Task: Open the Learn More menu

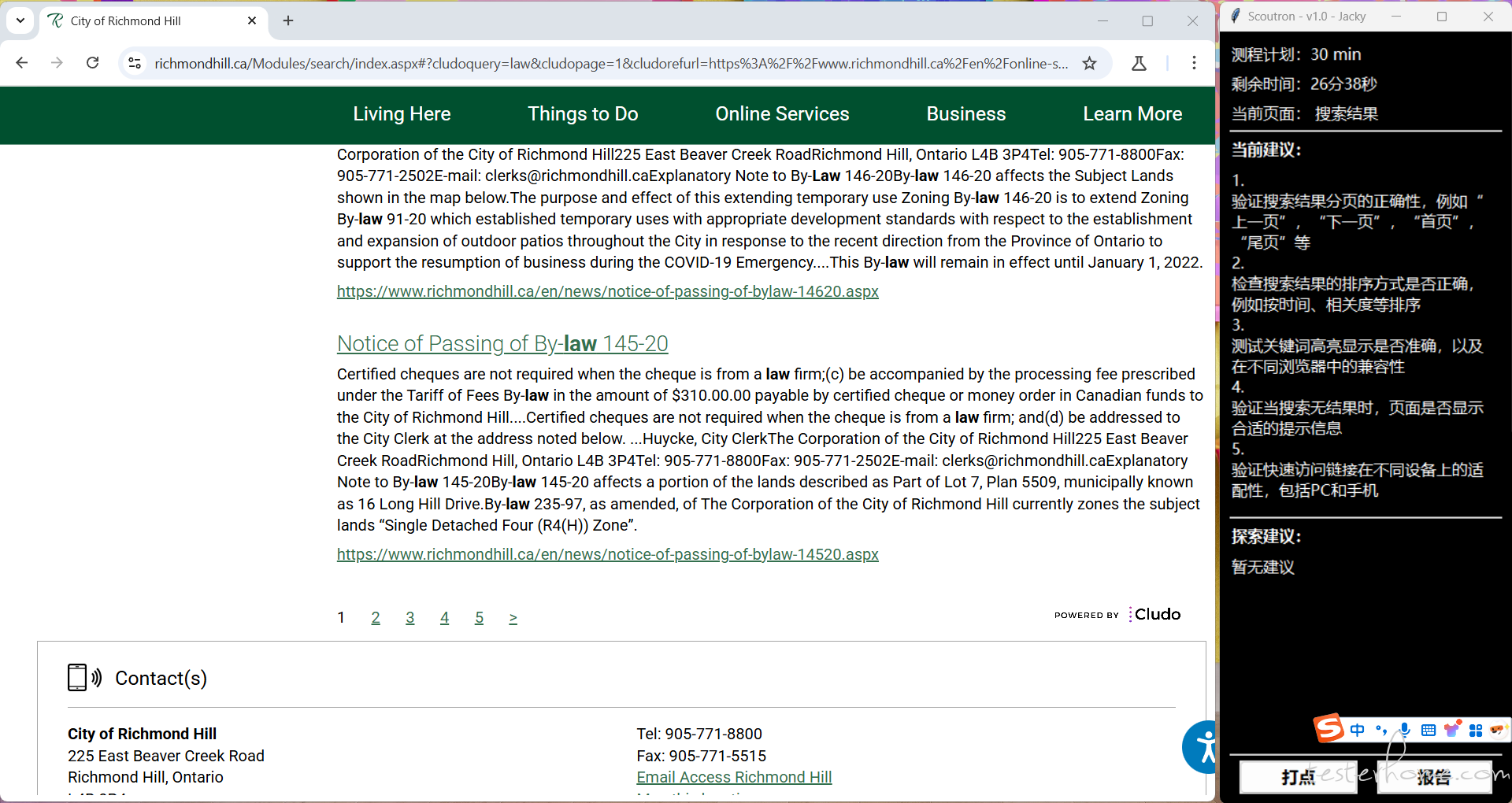Action: 1132,114
